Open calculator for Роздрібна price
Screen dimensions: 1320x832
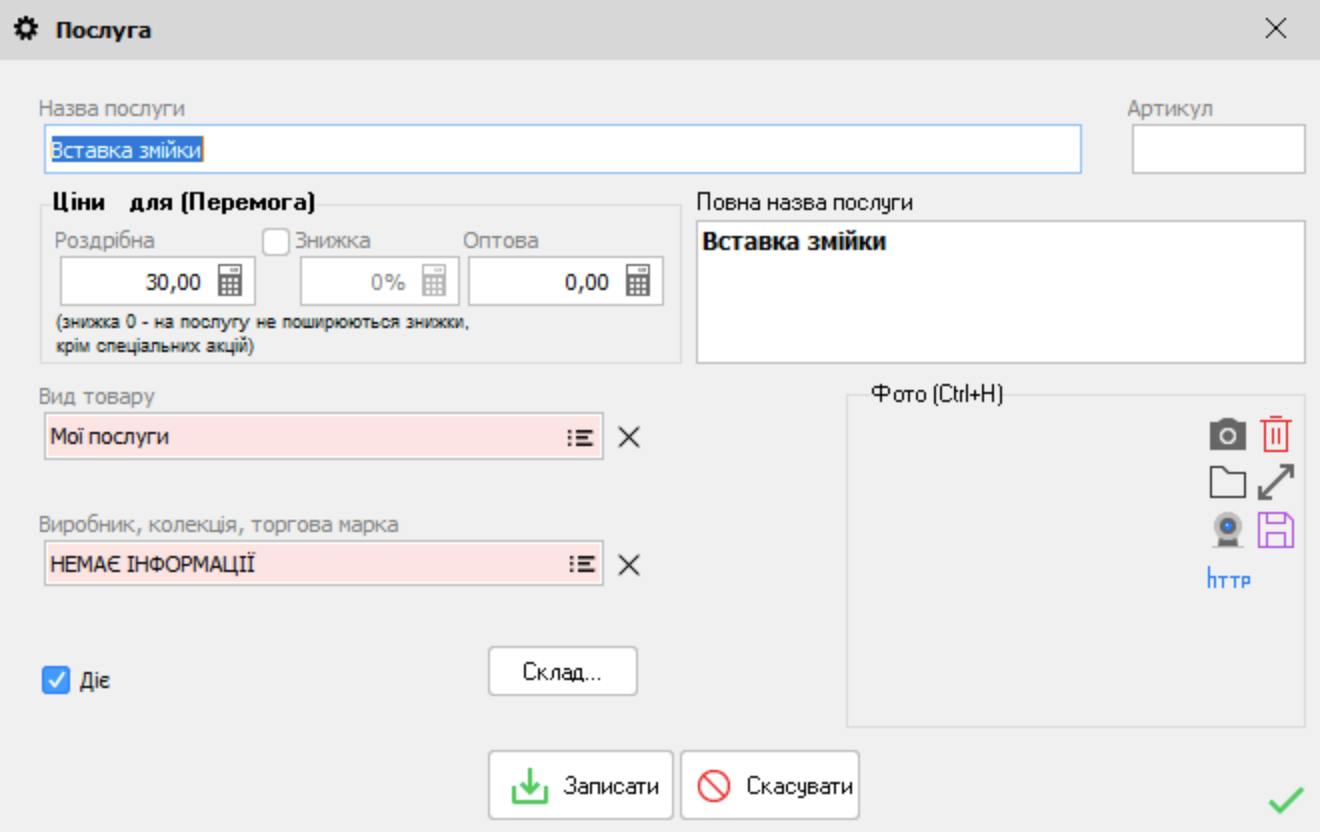coord(230,282)
